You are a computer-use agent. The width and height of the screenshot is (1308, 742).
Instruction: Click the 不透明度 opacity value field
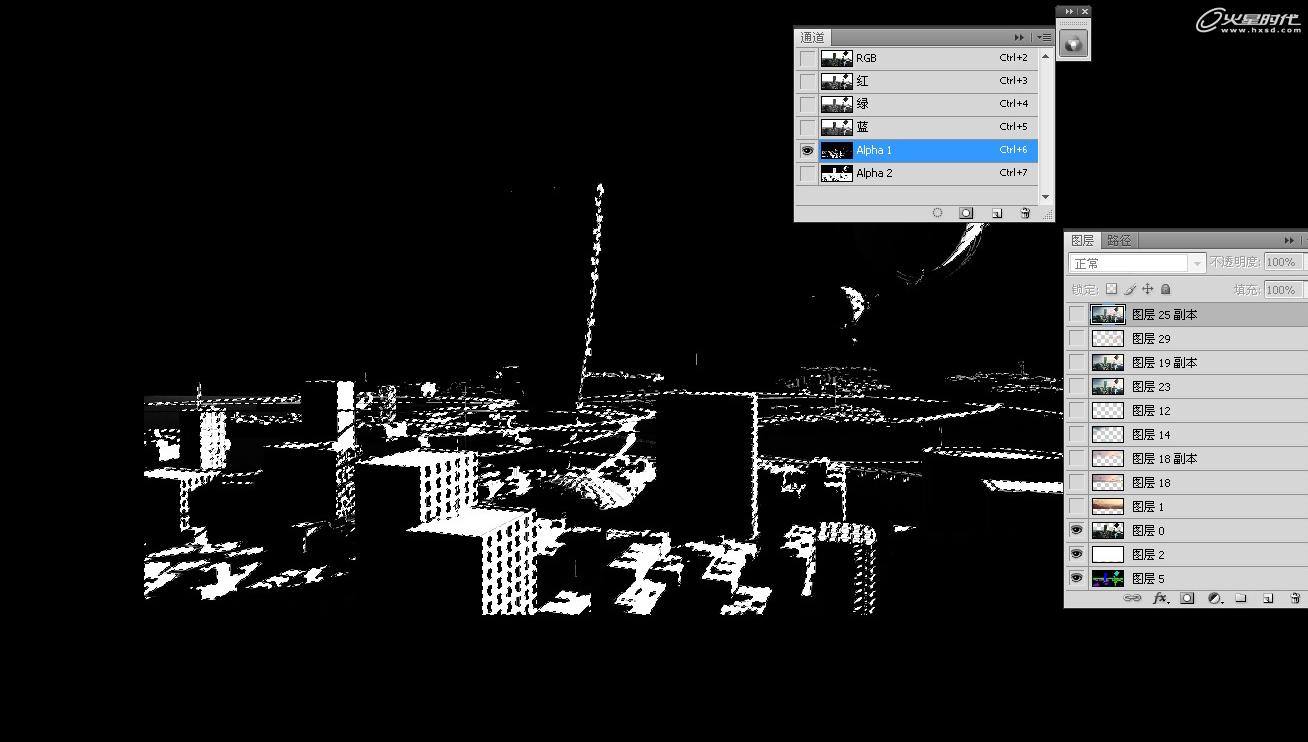(x=1281, y=261)
